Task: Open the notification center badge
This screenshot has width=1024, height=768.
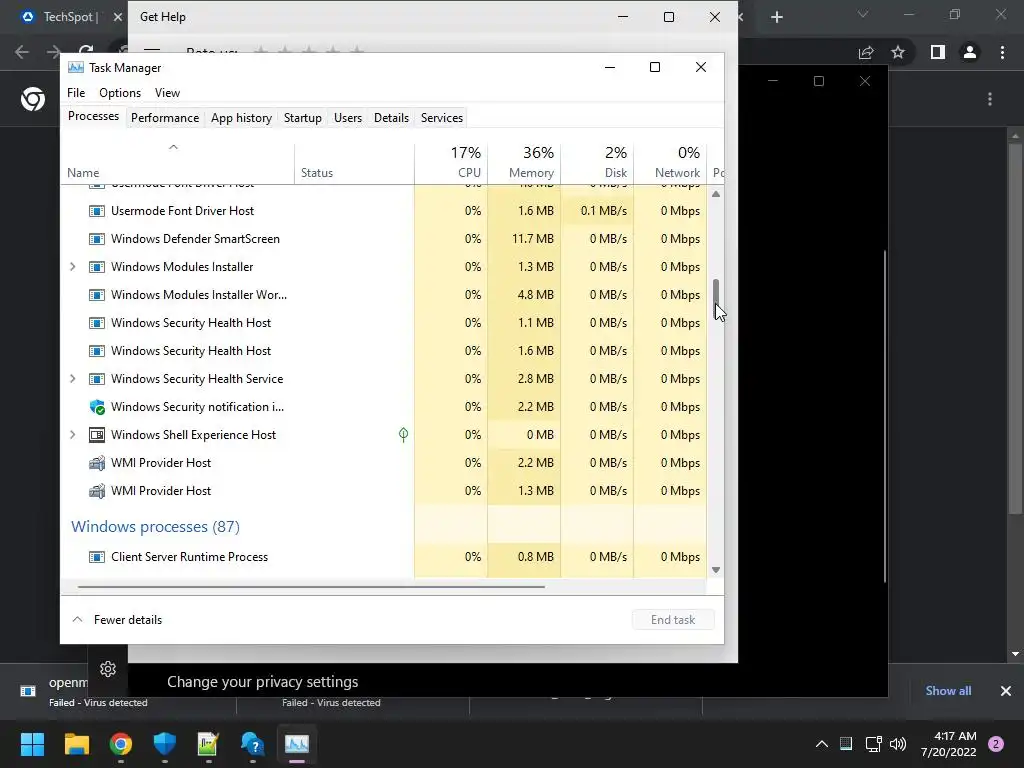Action: coord(996,744)
